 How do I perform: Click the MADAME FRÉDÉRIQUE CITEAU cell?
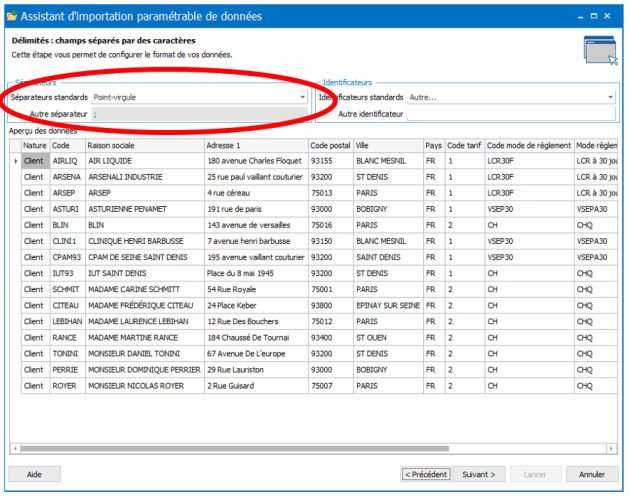[x=145, y=306]
